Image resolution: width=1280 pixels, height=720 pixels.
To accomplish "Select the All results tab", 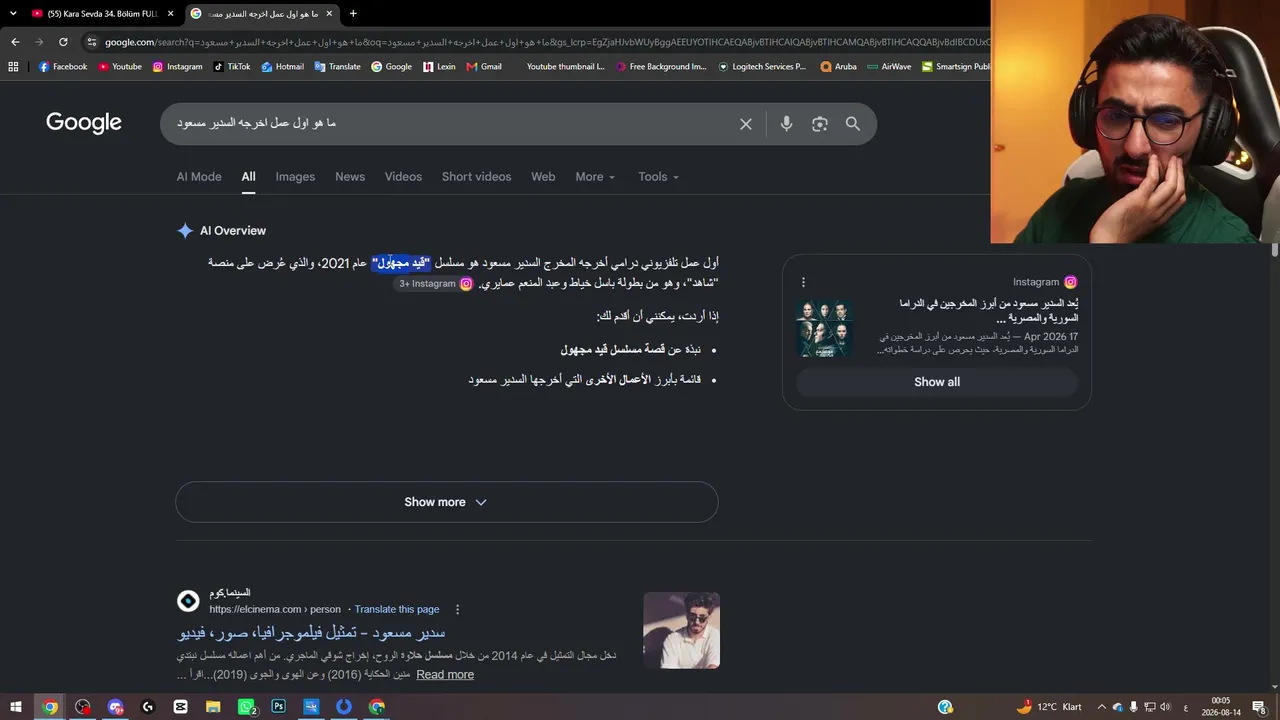I will point(248,177).
